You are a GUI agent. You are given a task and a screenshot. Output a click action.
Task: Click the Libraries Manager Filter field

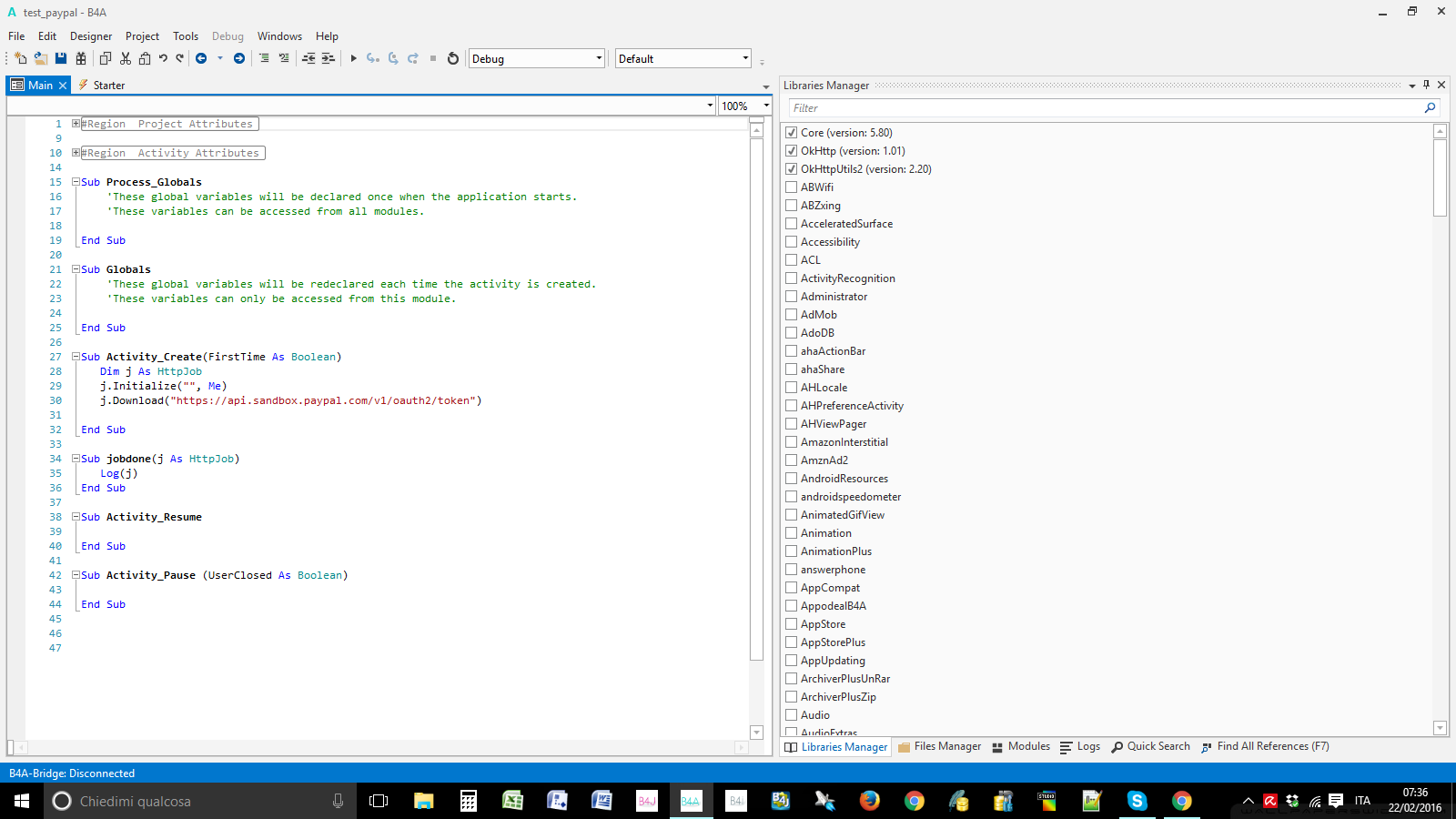[x=1101, y=107]
